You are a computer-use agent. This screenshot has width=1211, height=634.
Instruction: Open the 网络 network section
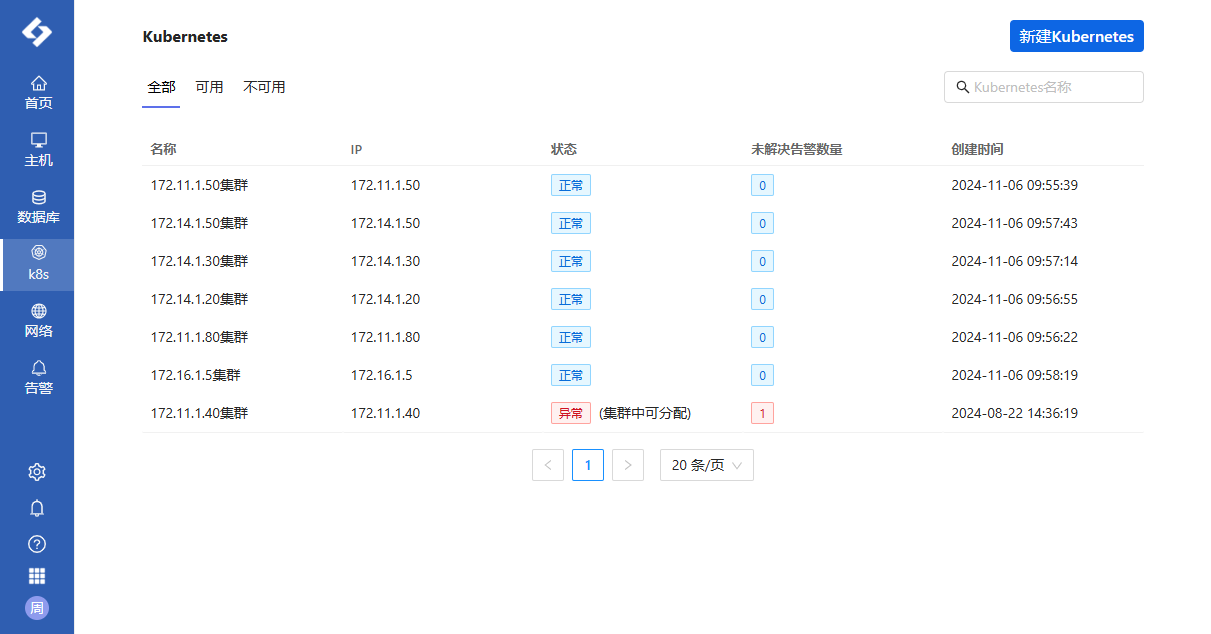pos(38,321)
